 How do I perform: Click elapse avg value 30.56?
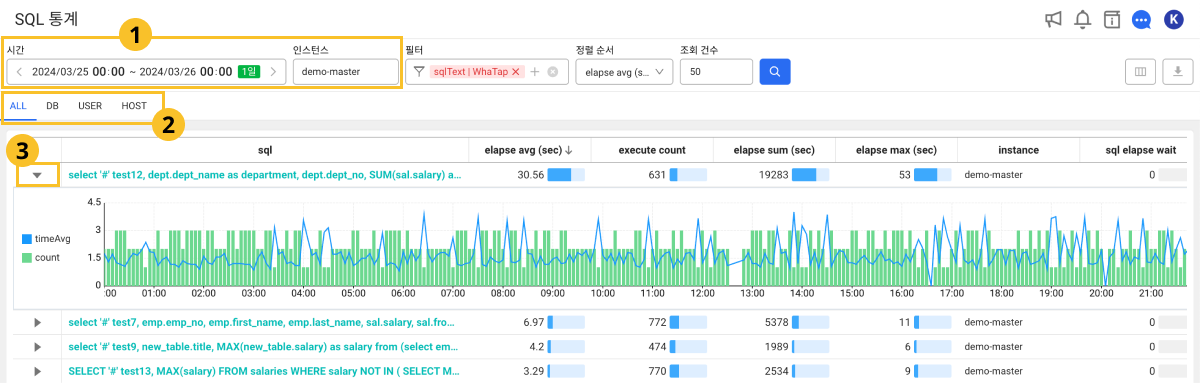(x=530, y=175)
